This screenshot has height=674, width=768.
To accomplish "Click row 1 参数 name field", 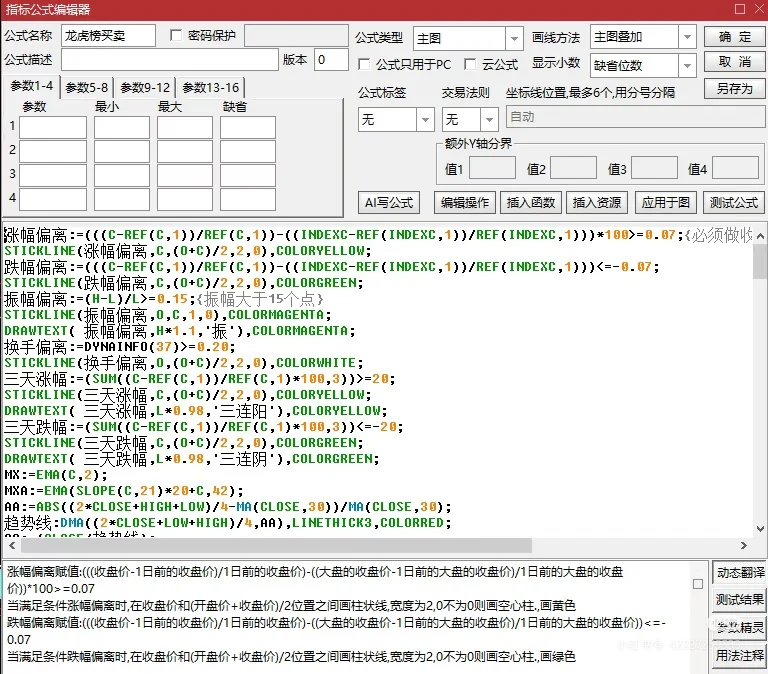I will pos(53,127).
